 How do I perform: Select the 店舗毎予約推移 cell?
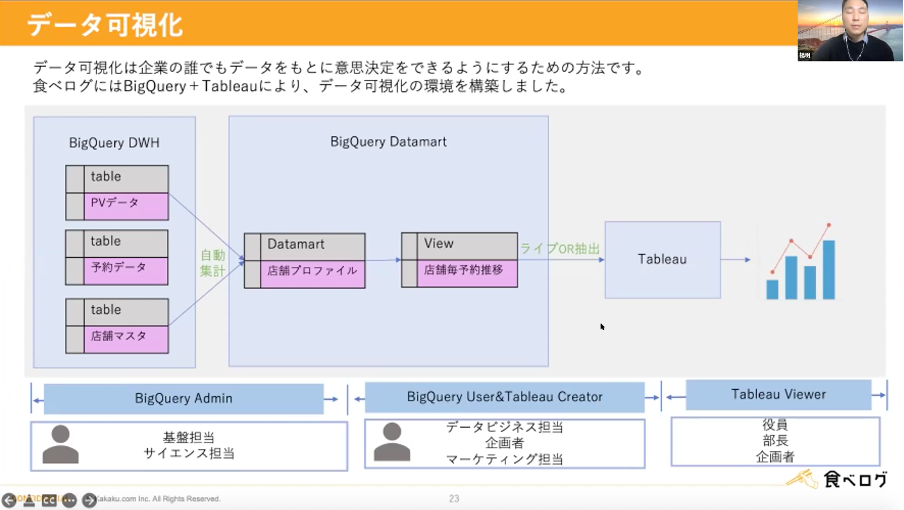pyautogui.click(x=468, y=273)
